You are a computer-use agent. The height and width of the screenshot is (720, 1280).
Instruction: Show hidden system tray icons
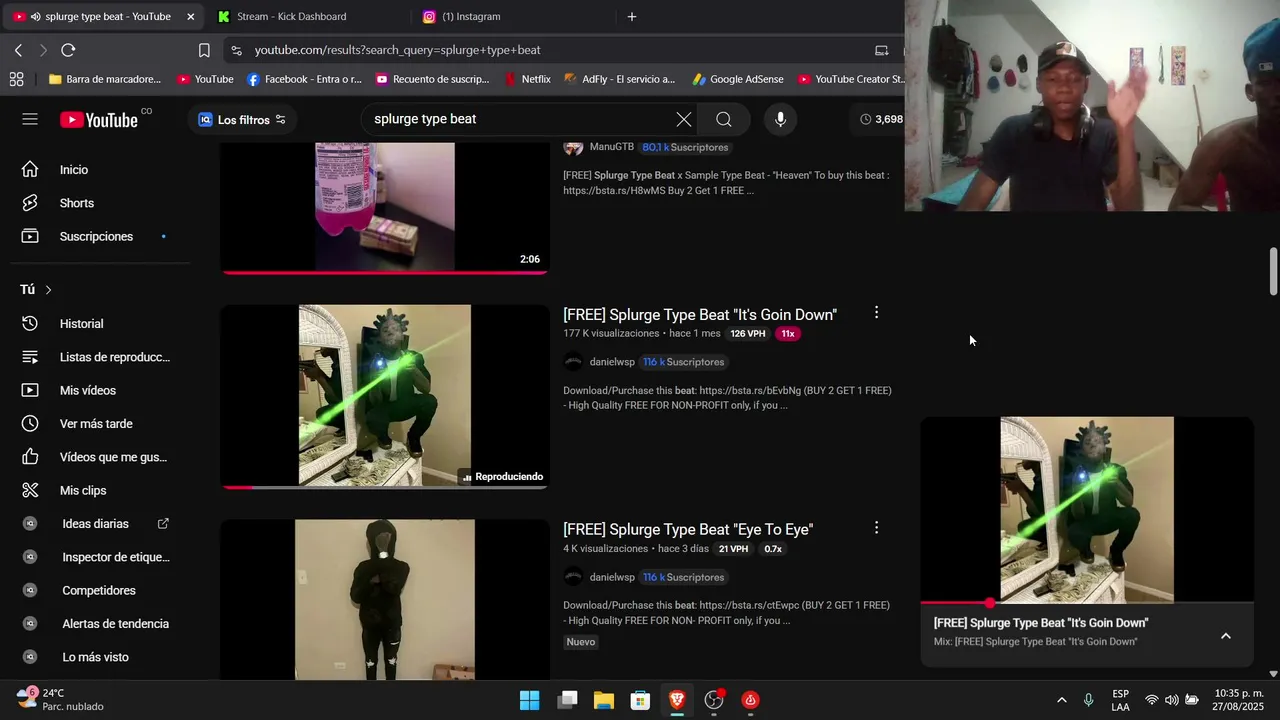[x=1061, y=700]
